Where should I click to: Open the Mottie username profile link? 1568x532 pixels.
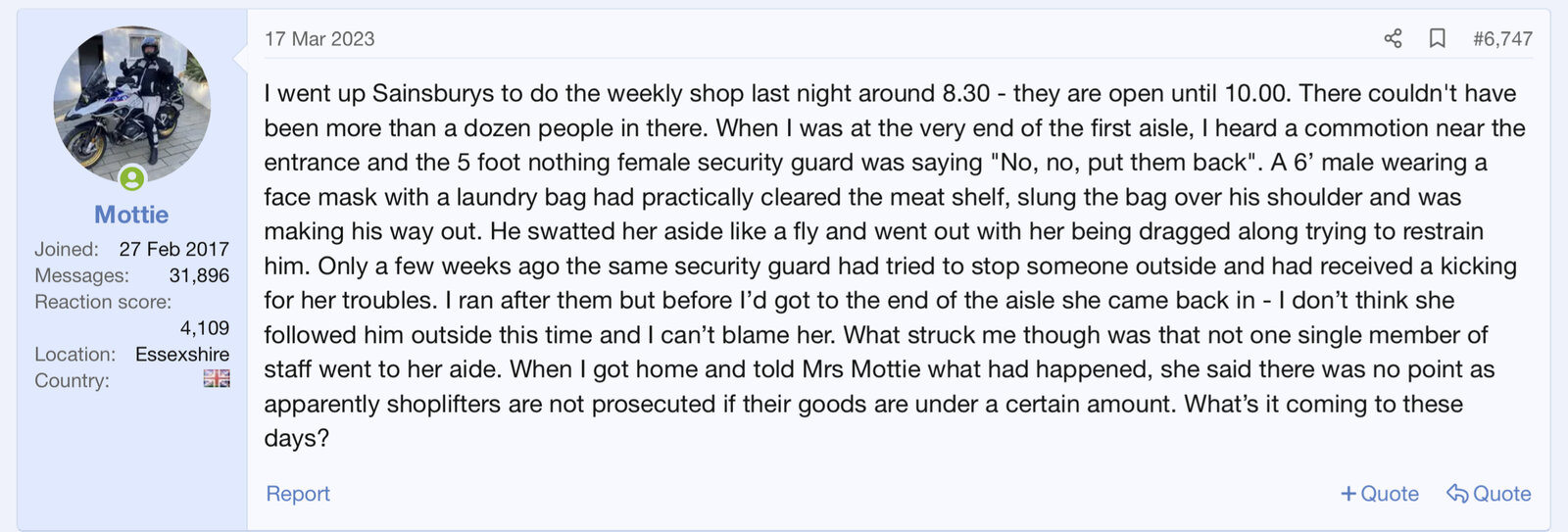131,215
